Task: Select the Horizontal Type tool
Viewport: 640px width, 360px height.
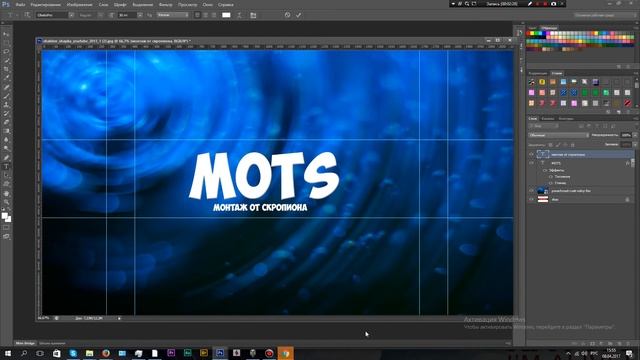Action: (x=6, y=167)
